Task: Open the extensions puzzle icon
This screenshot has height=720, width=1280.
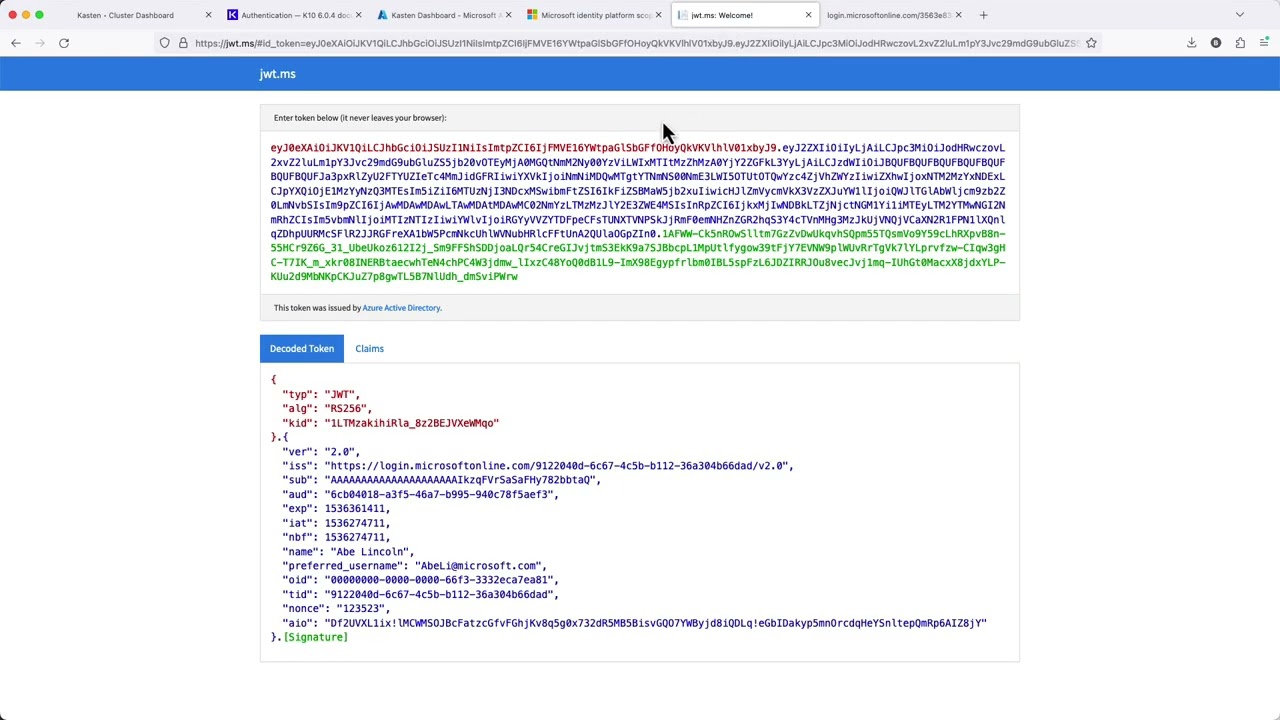Action: click(x=1240, y=43)
